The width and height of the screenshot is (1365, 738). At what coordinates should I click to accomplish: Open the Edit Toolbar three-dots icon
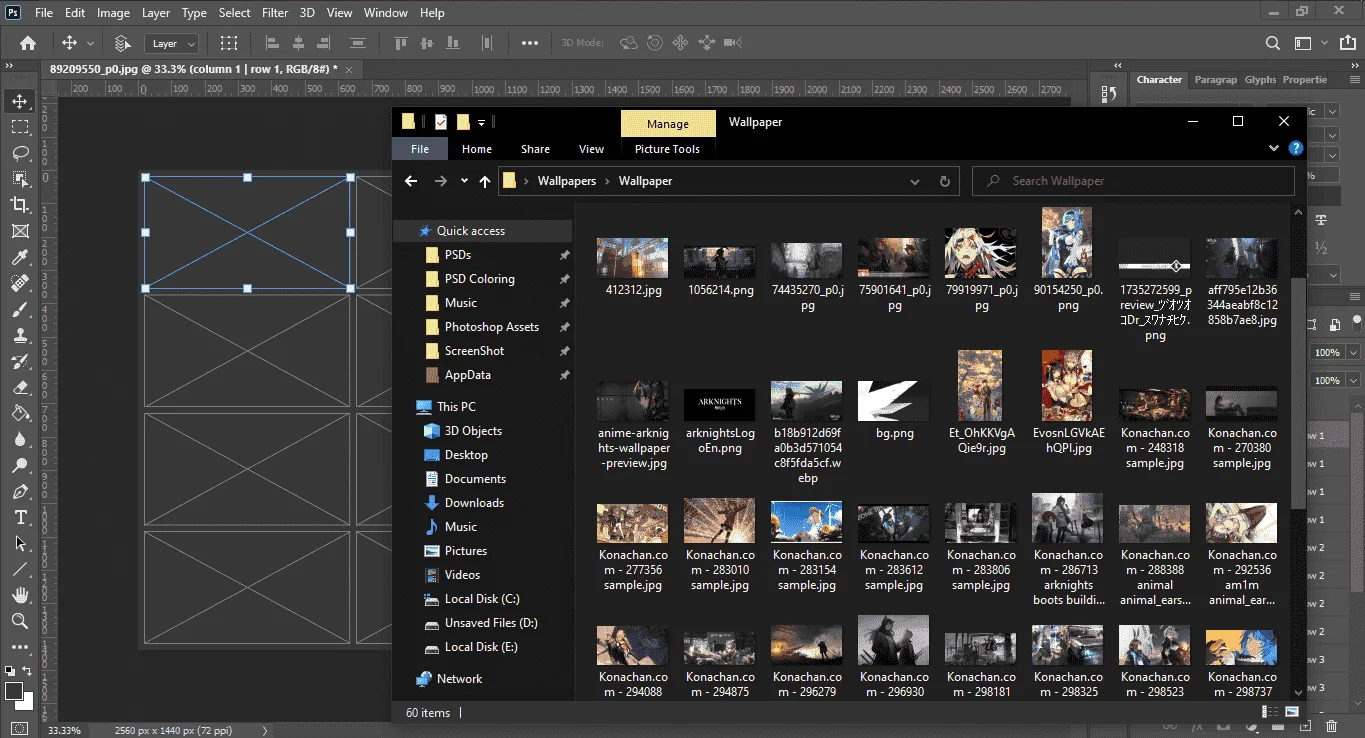[x=19, y=648]
